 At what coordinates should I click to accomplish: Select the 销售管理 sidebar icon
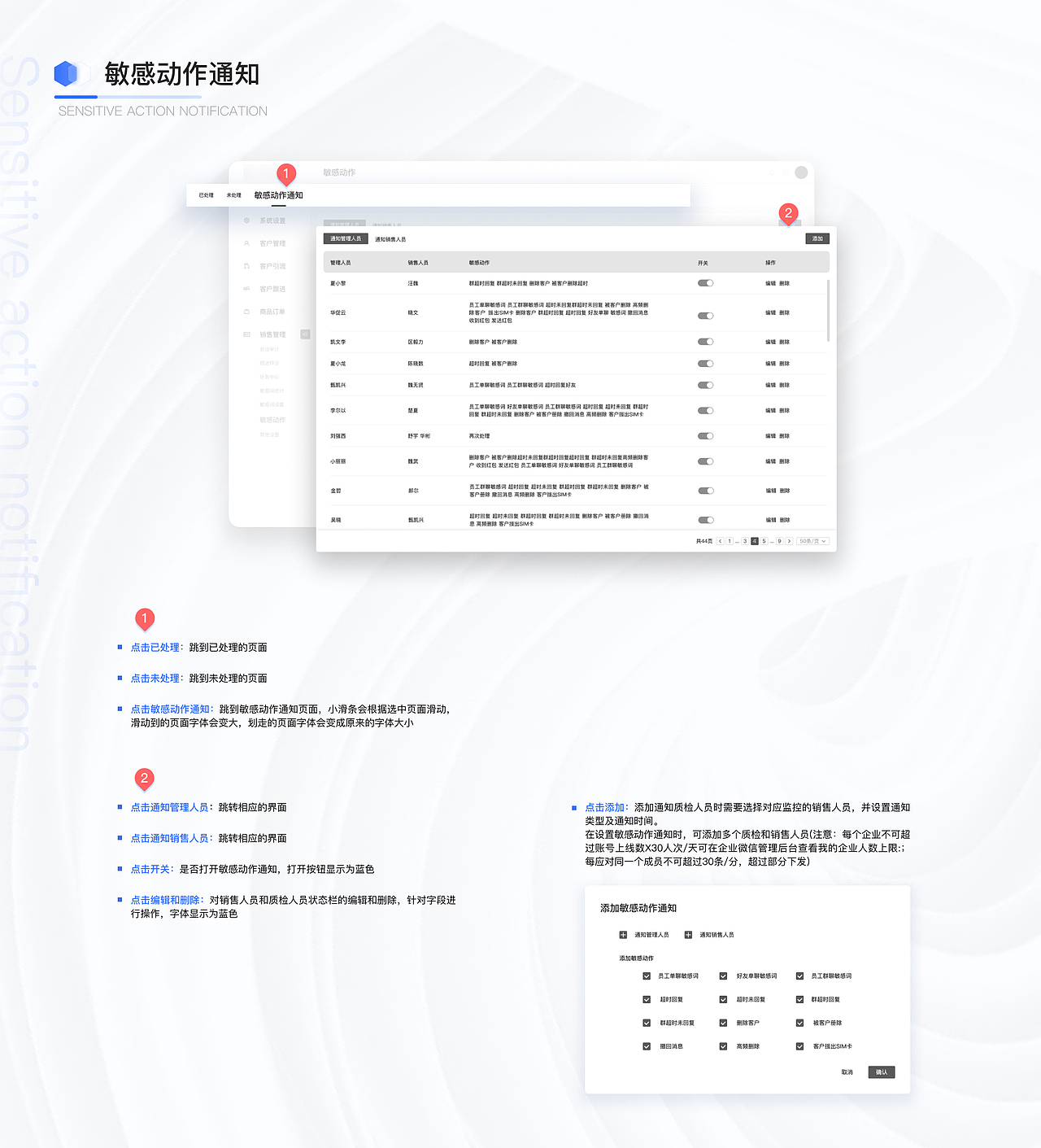[246, 334]
